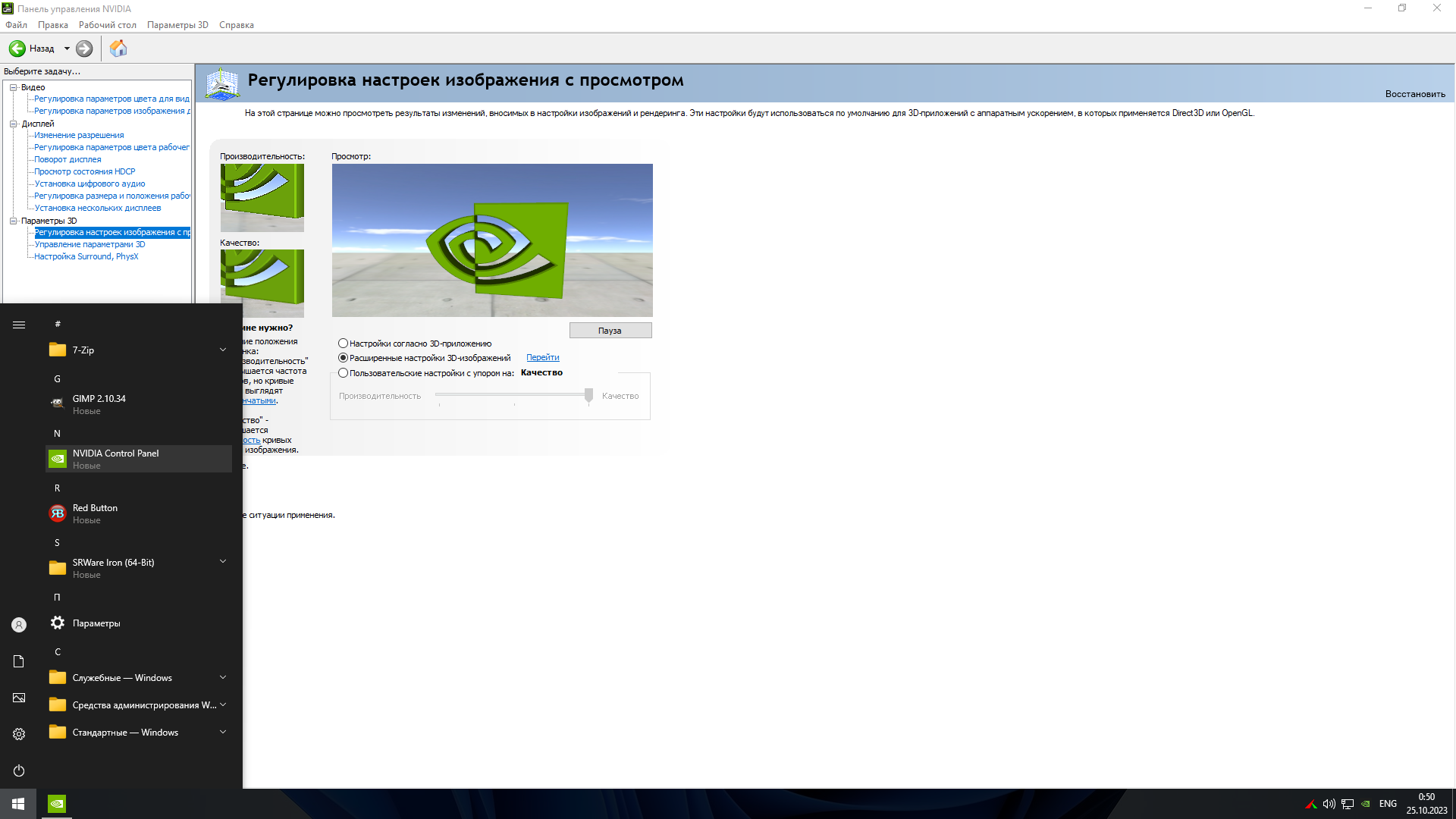Click the Производительность–Качество slider handle
1456x819 pixels.
(588, 395)
